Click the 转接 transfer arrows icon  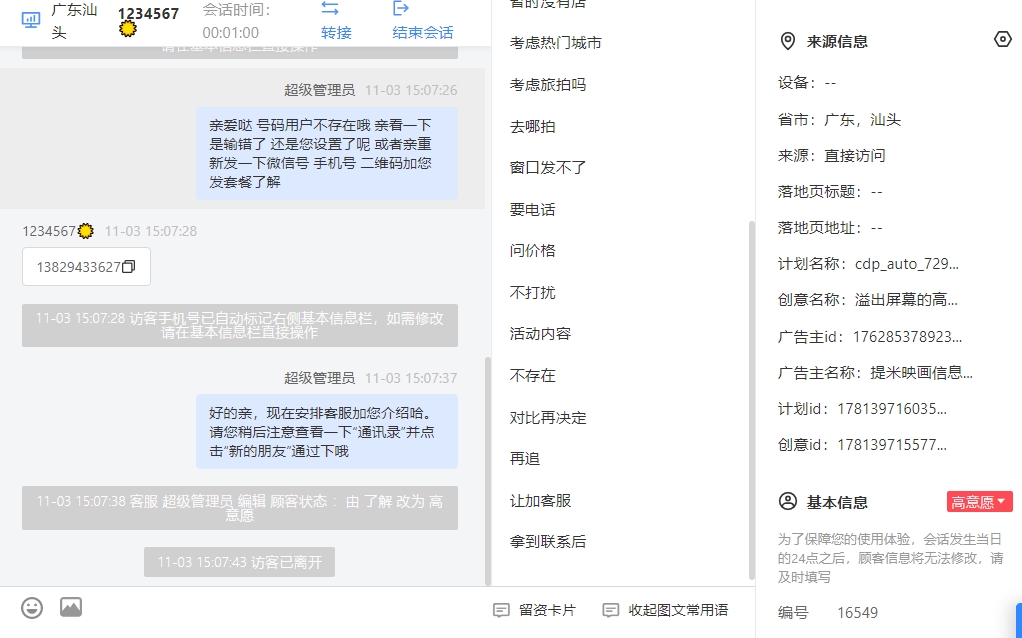tap(330, 8)
